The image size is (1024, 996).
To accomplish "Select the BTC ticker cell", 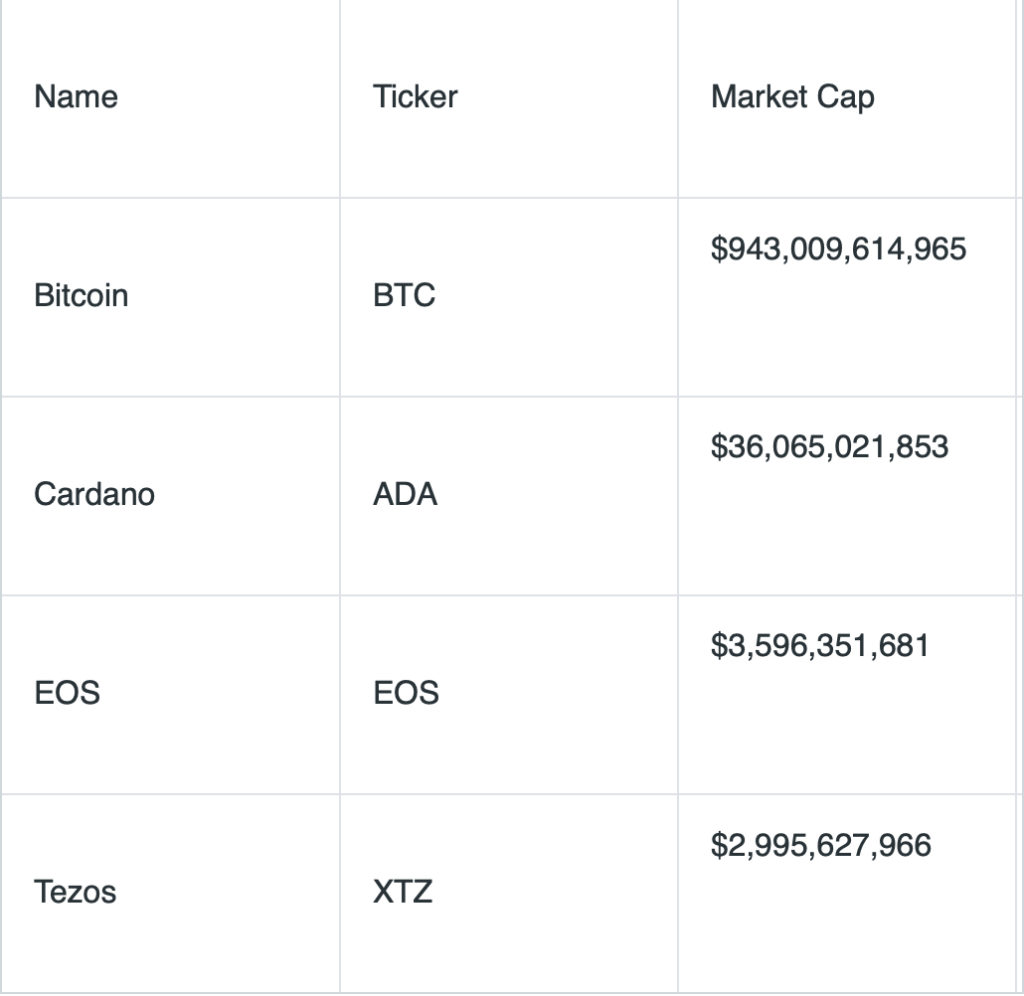I will click(509, 297).
